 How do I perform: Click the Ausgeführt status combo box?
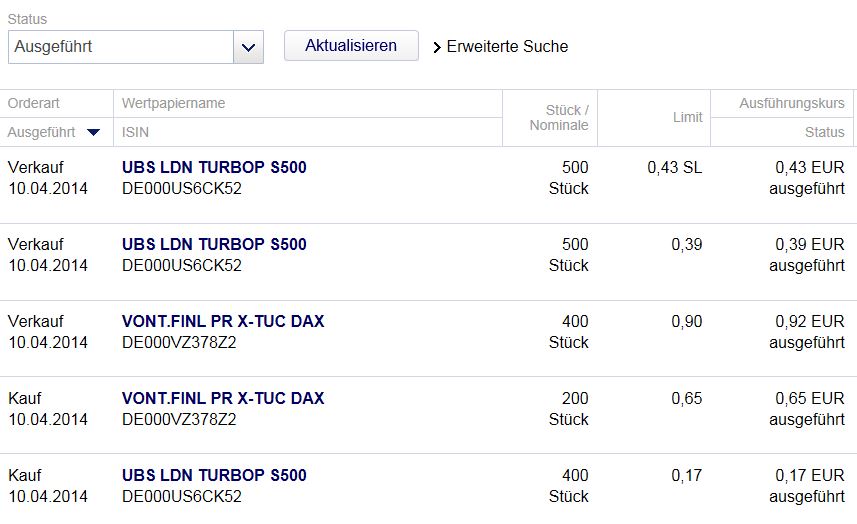coord(121,47)
